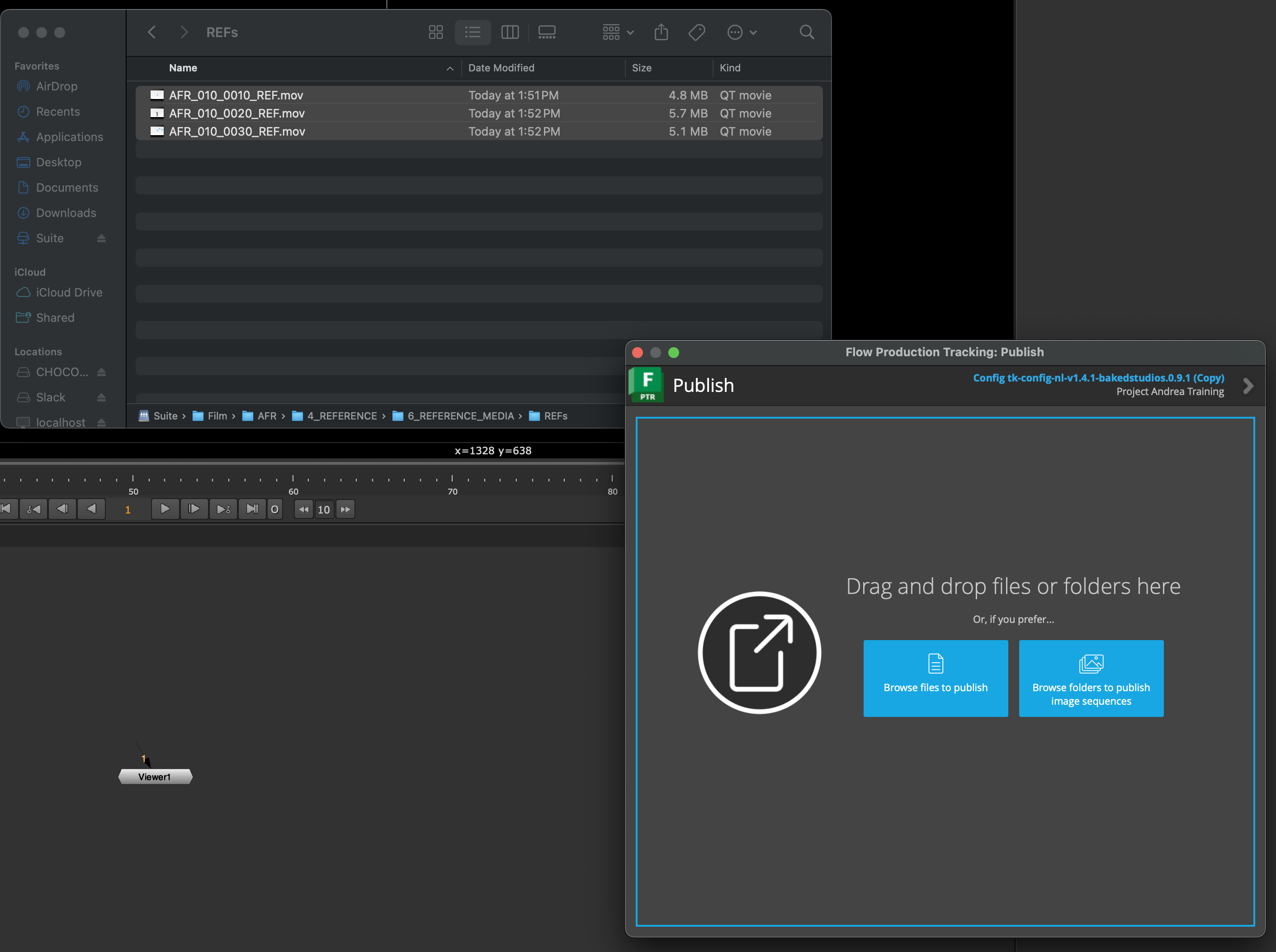Play forward in the Nuke viewer
The height and width of the screenshot is (952, 1276).
[x=165, y=509]
